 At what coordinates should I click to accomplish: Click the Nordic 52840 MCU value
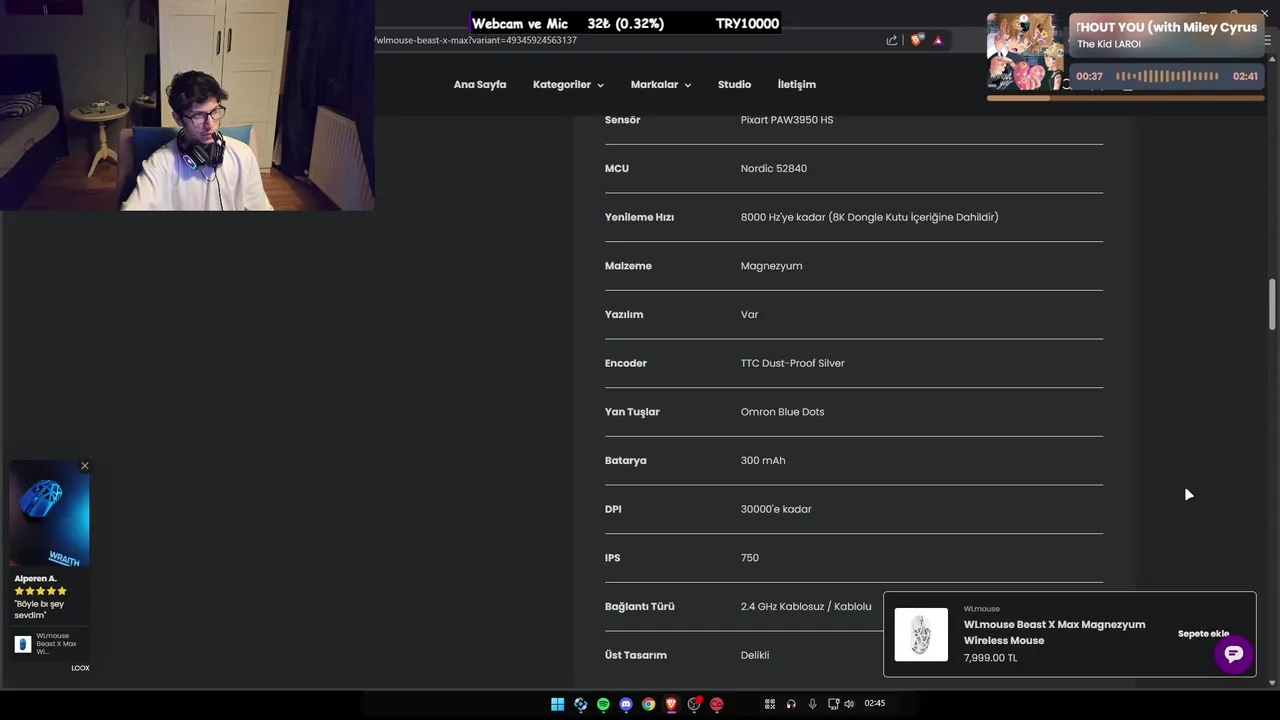[773, 168]
